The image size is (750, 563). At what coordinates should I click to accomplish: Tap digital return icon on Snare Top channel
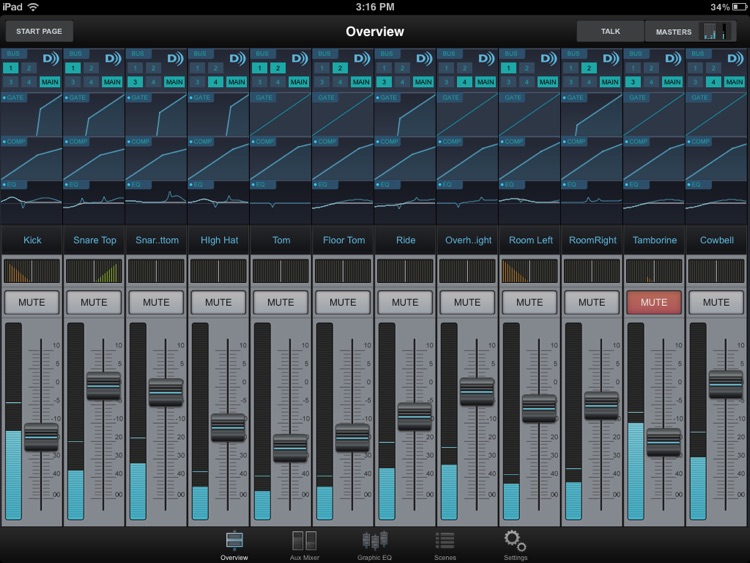pyautogui.click(x=113, y=58)
